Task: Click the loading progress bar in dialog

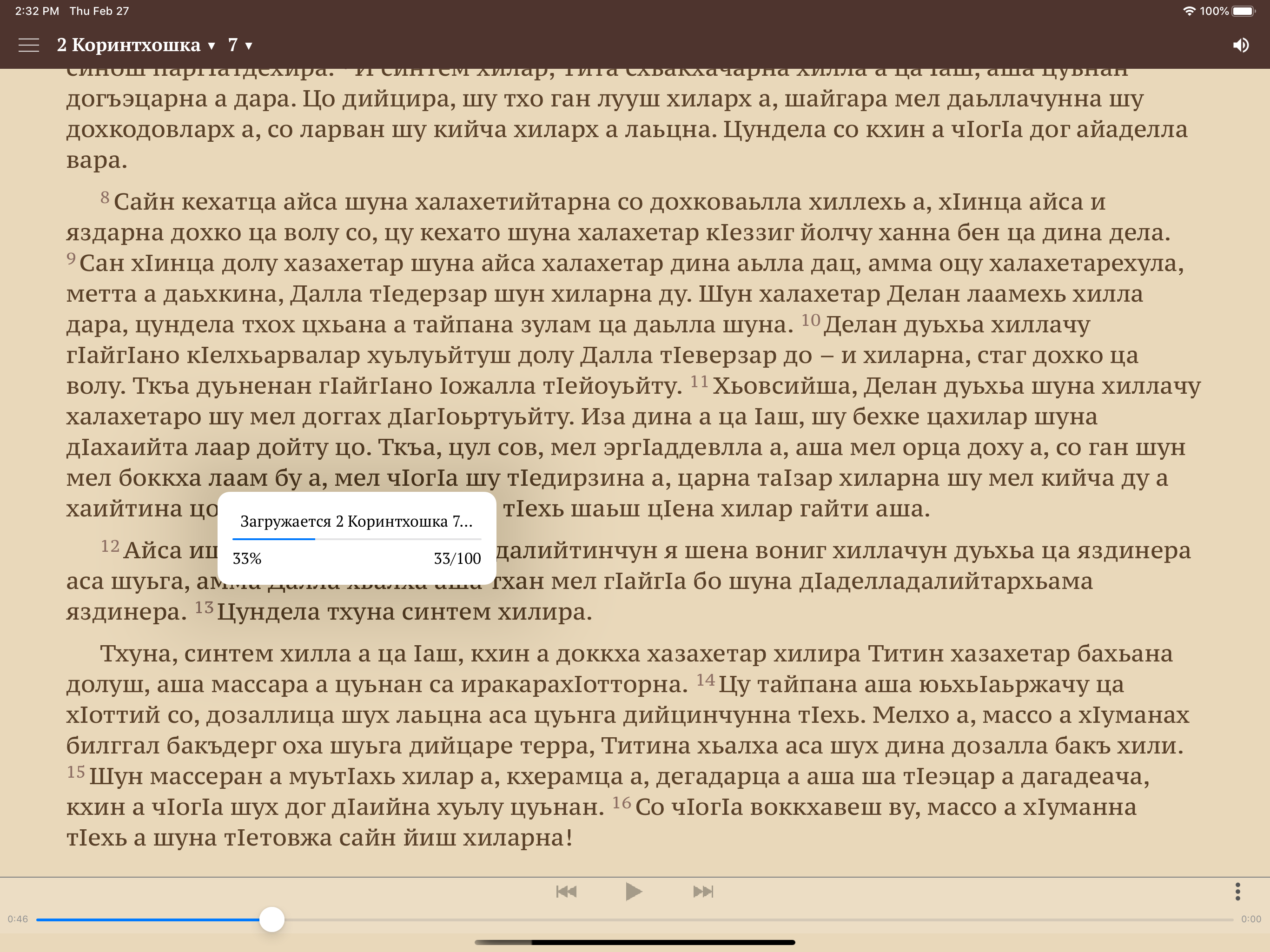Action: 357,539
